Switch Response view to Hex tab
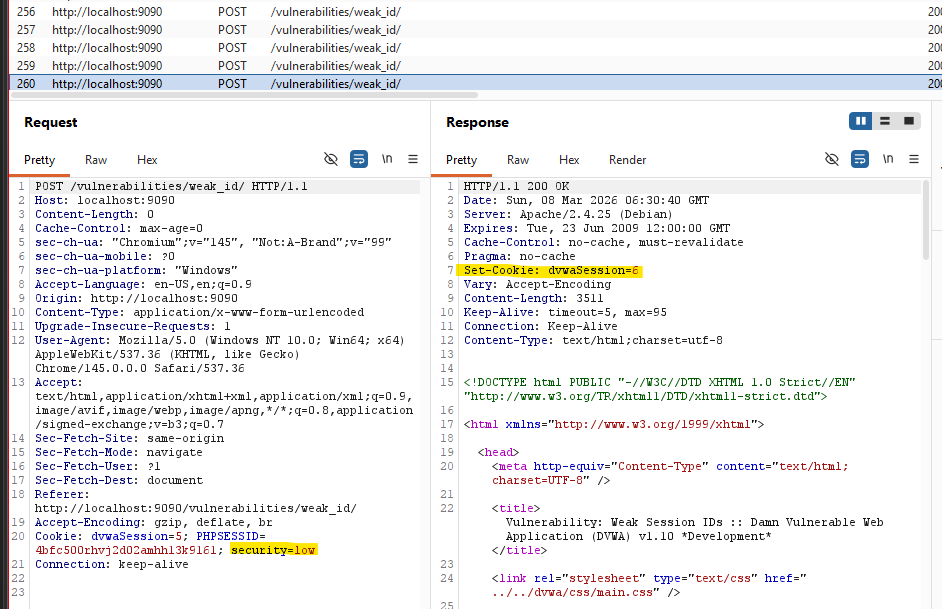The width and height of the screenshot is (942, 609). 569,160
